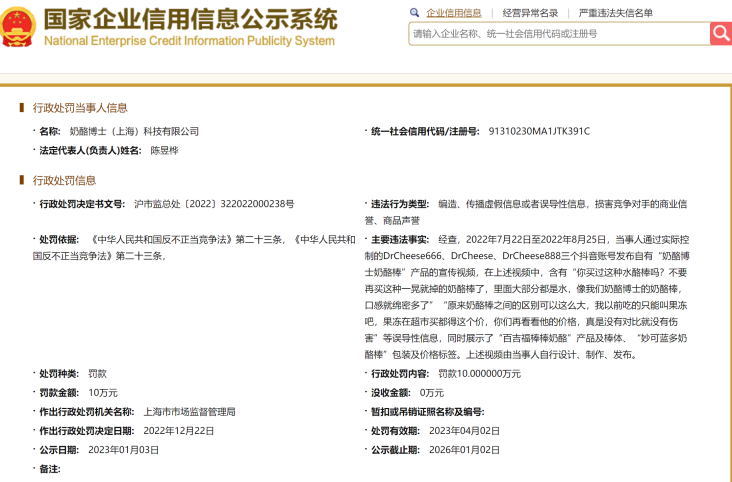This screenshot has height=482, width=732.
Task: Click the 处罚依据 label
Action: (x=59, y=240)
